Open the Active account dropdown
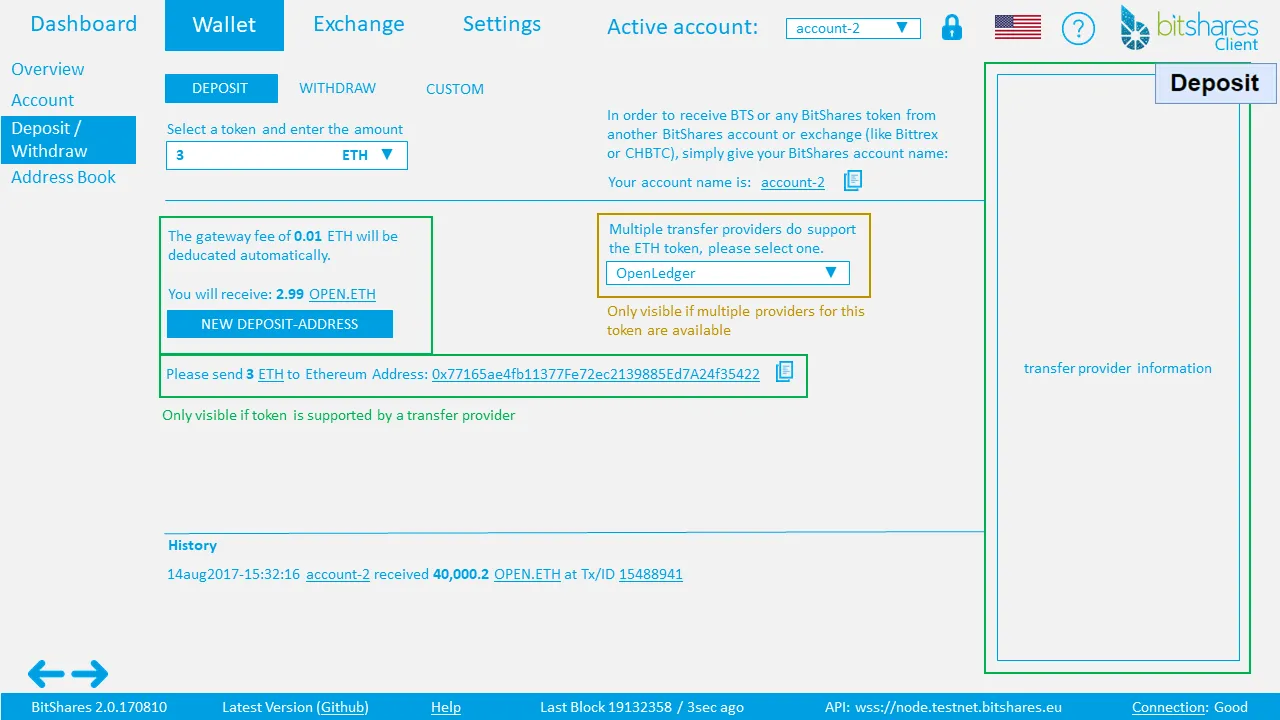Screen dimensions: 1280x720 coord(853,28)
